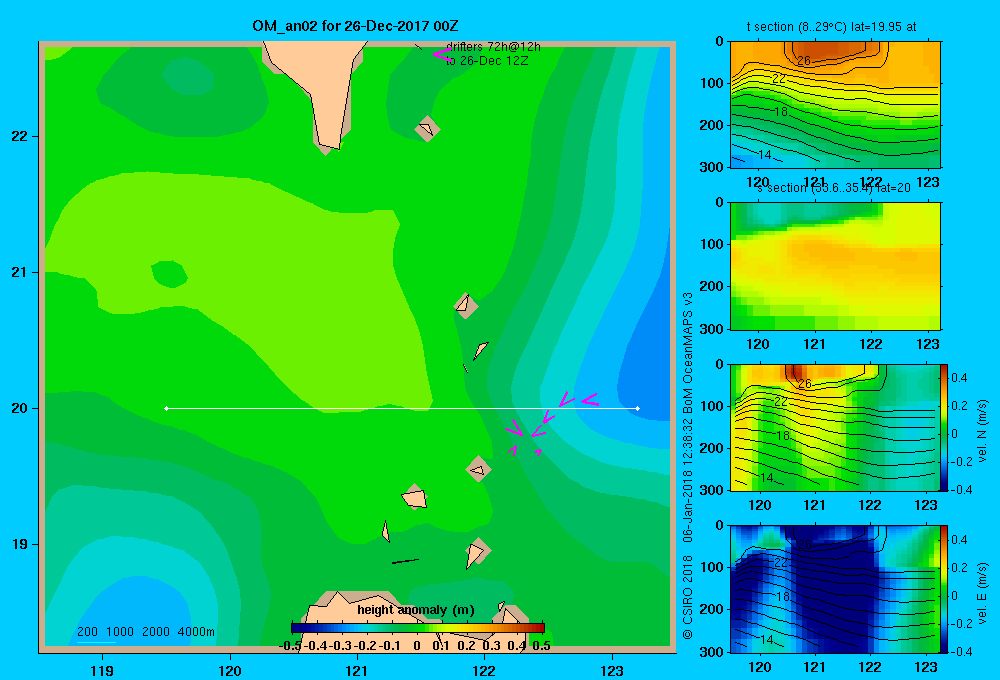
Task: Click latitude label 21 on main map axis
Action: pyautogui.click(x=19, y=272)
